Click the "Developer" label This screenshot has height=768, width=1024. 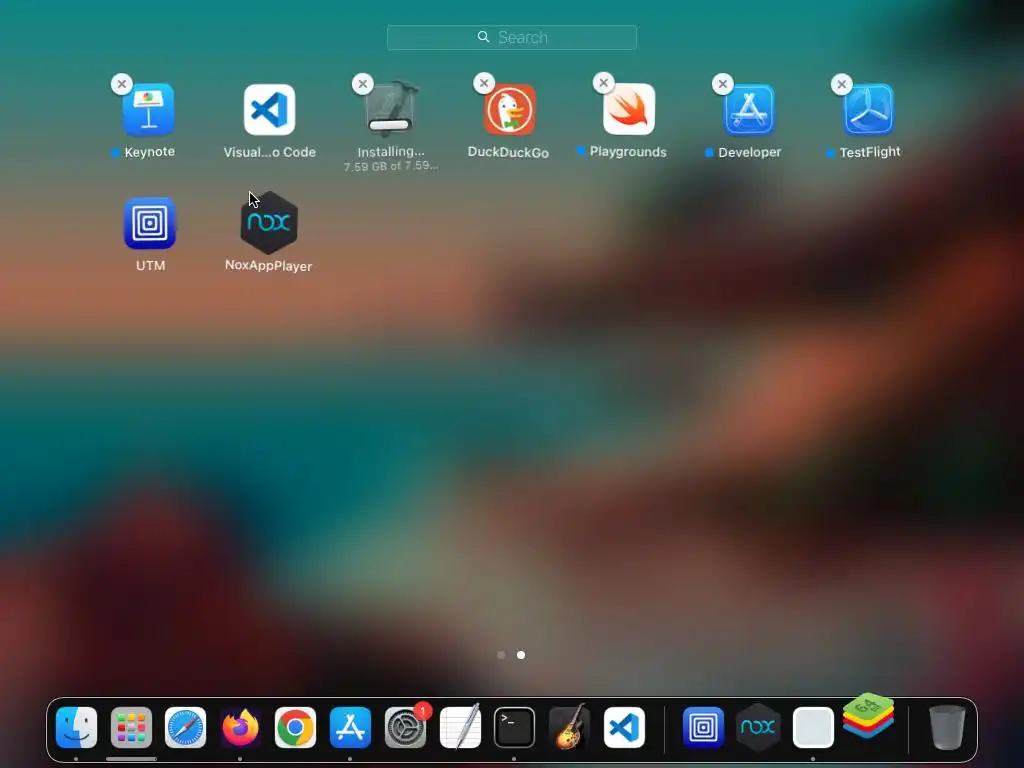tap(750, 152)
